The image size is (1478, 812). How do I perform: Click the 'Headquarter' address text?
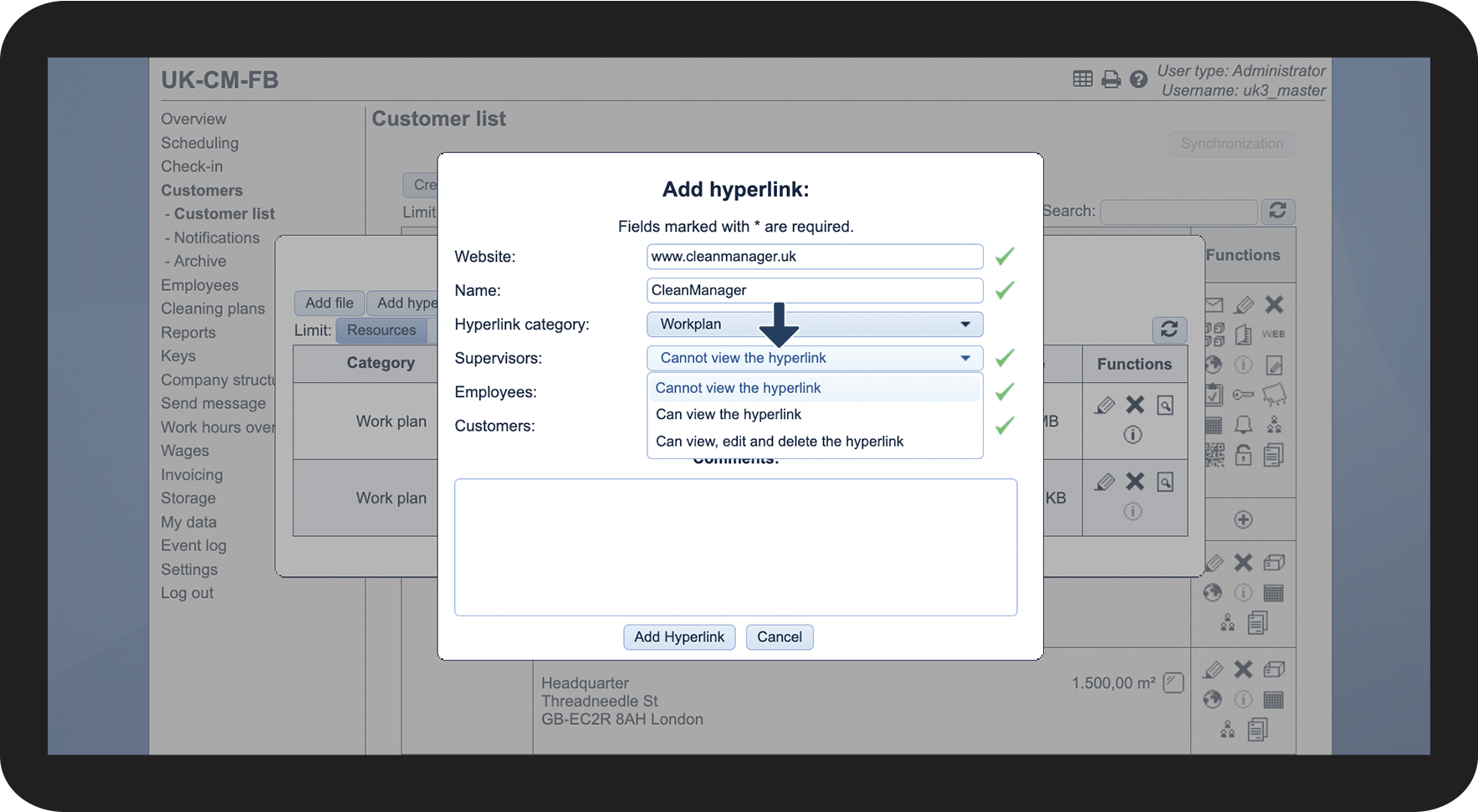(x=585, y=683)
